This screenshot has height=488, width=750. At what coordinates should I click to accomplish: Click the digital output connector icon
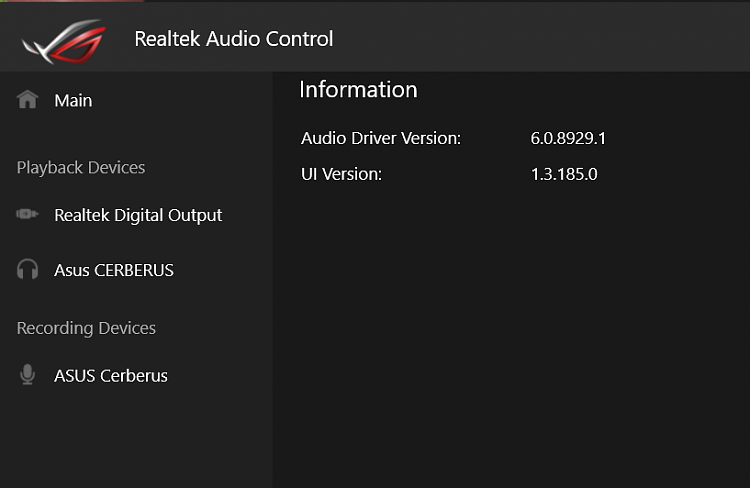(x=27, y=214)
